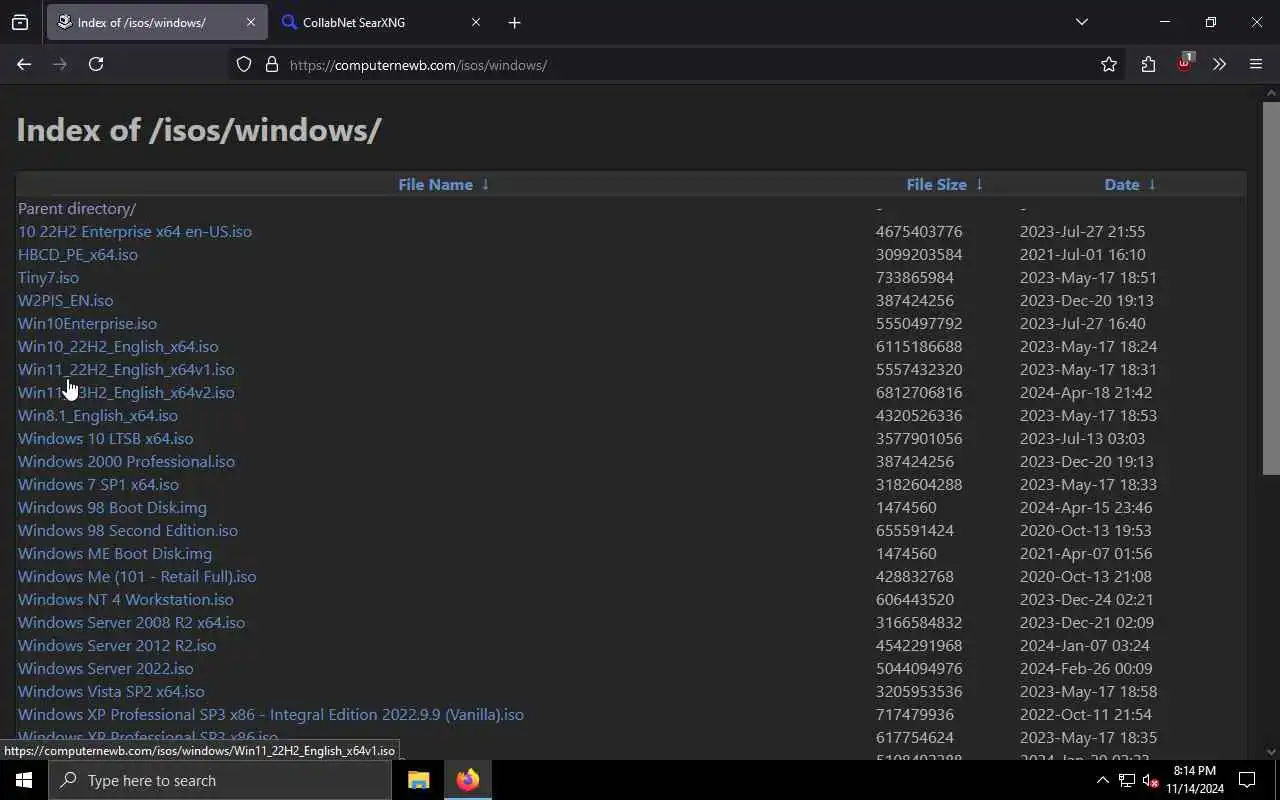View site security padlock info
The image size is (1280, 800).
pyautogui.click(x=271, y=65)
